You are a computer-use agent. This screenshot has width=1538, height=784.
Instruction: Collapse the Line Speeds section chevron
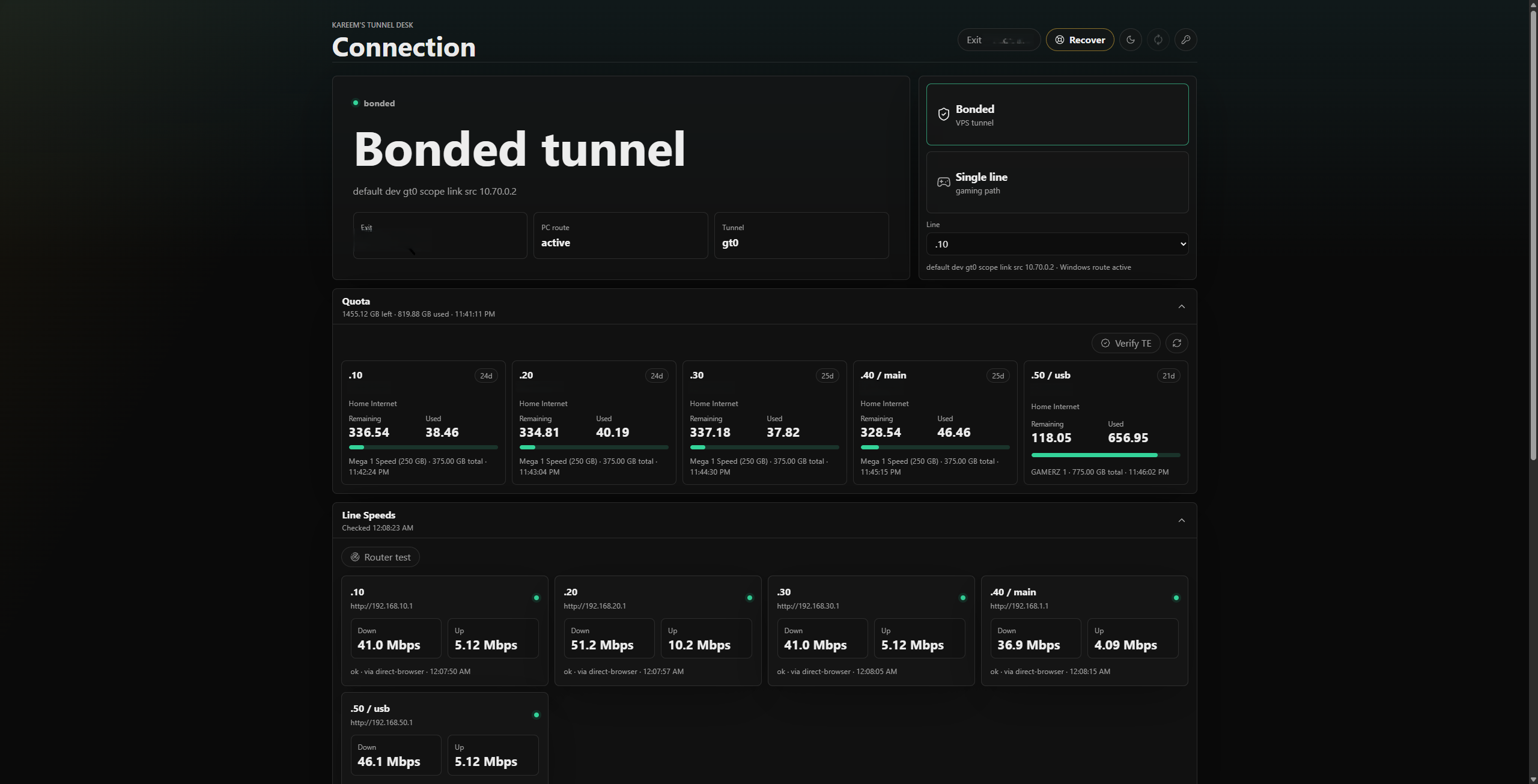(x=1181, y=520)
